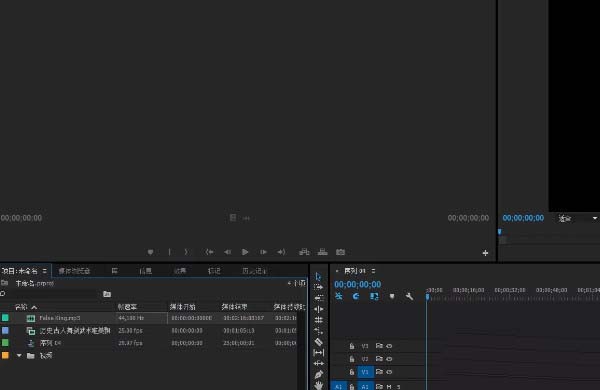Image resolution: width=600 pixels, height=390 pixels.
Task: Step back one frame in Source monitor
Action: point(227,252)
